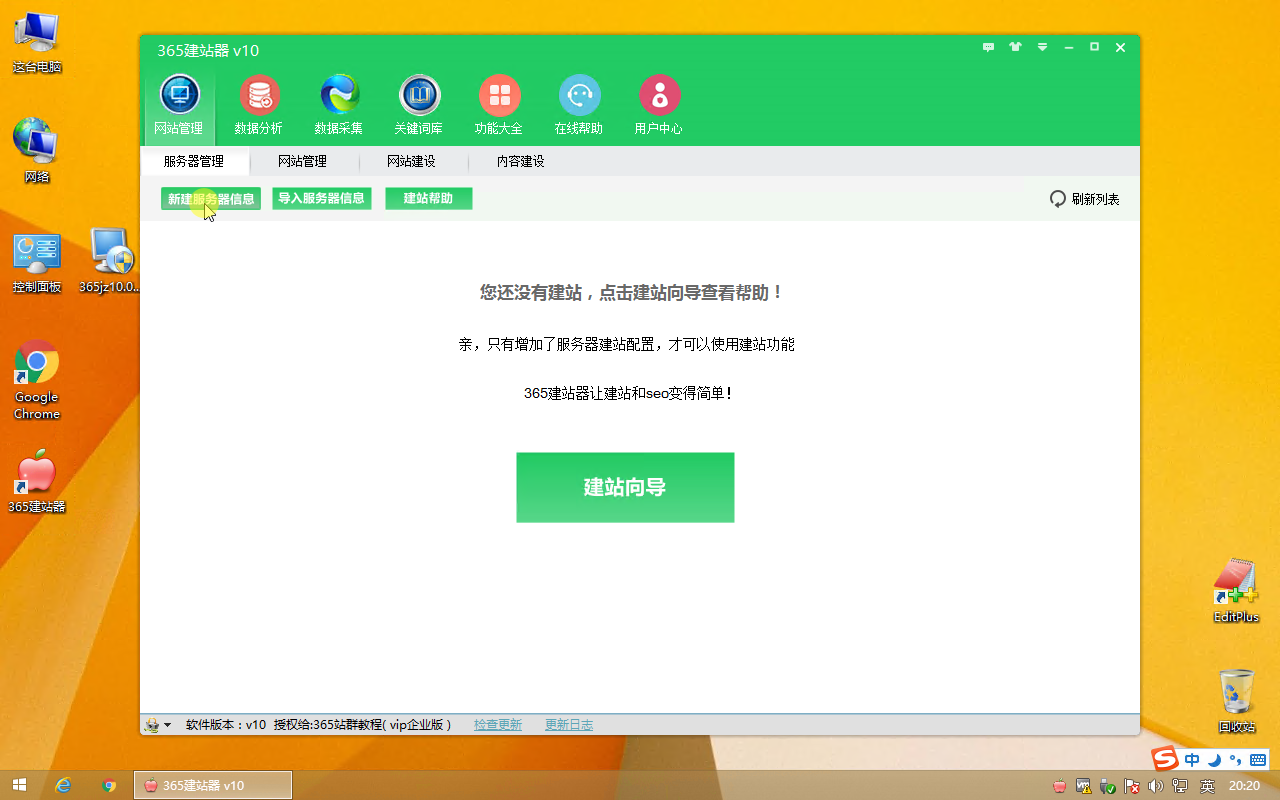Click the large 建站向导 wizard button

[x=625, y=487]
